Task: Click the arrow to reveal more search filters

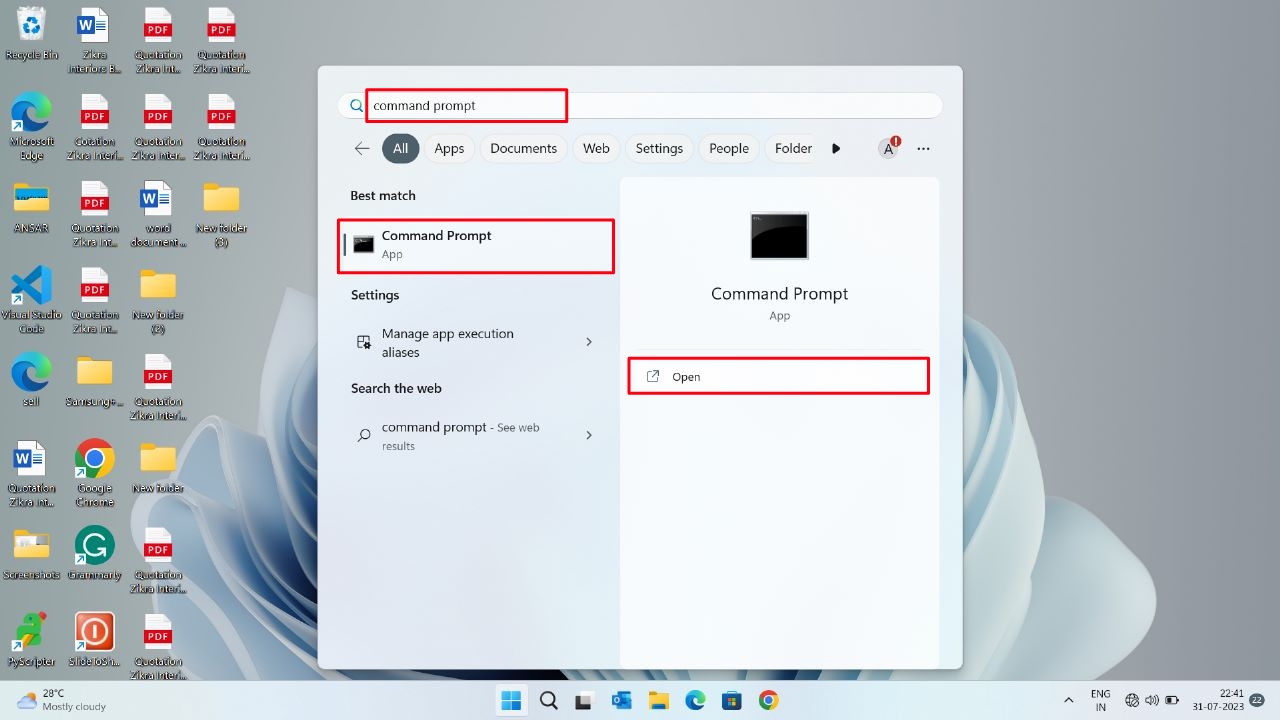Action: [x=836, y=148]
